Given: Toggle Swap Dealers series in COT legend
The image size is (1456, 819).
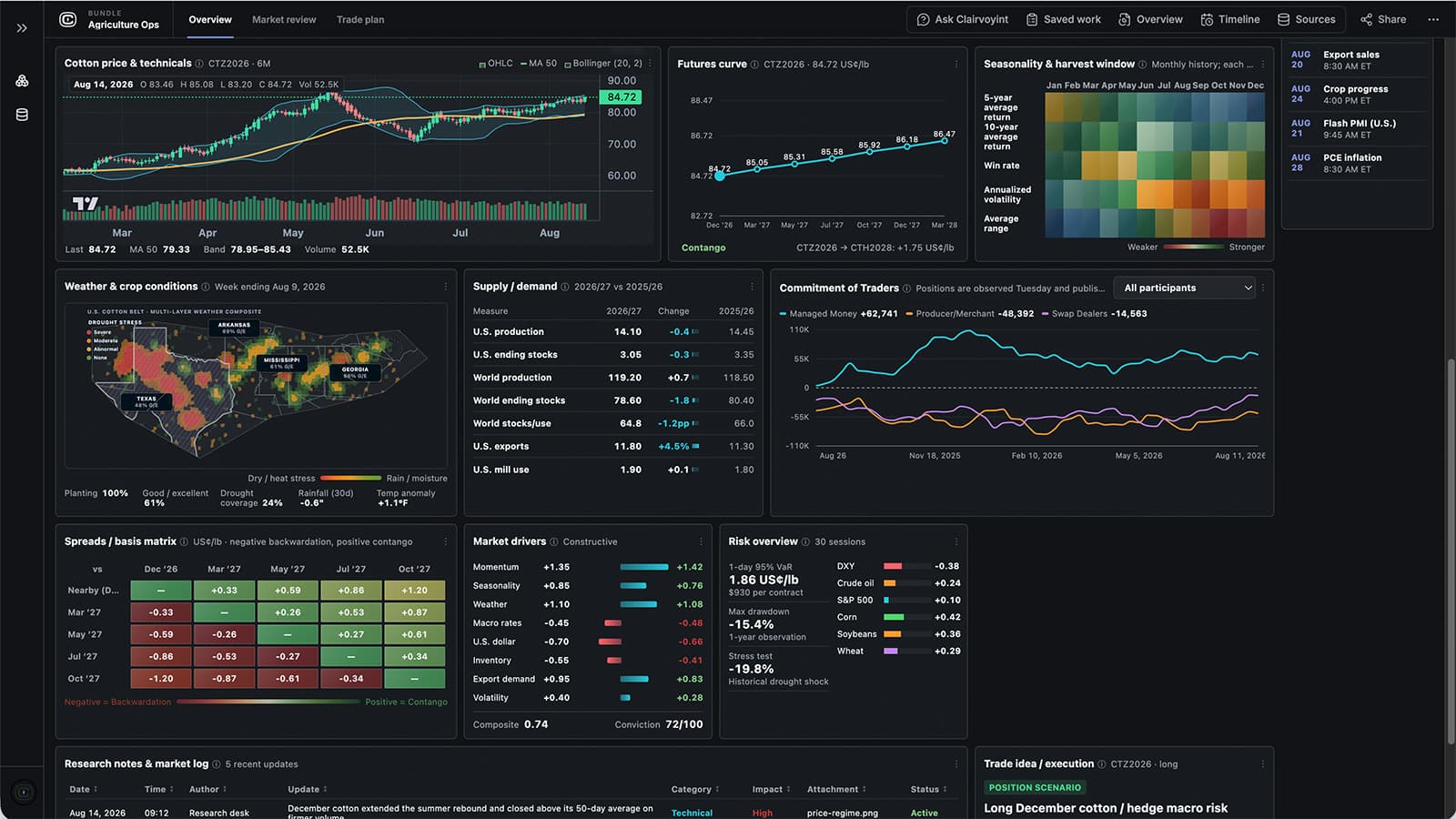Looking at the screenshot, I should [x=1095, y=314].
